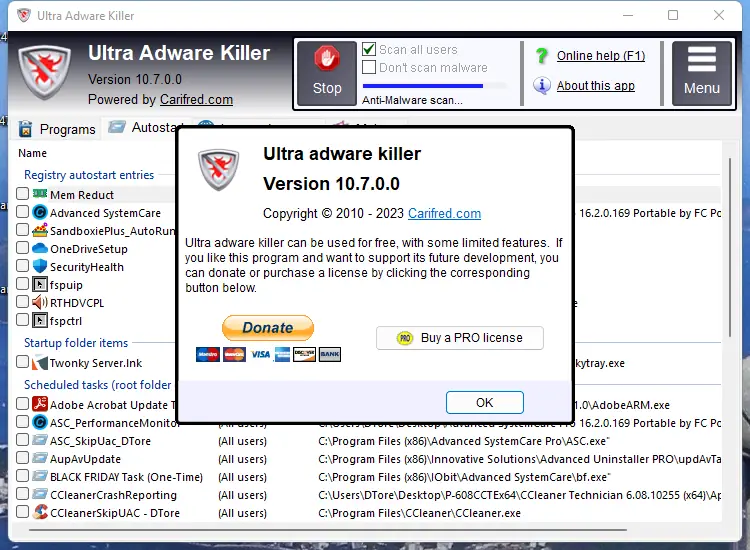Switch to the Programs tab
This screenshot has width=750, height=550.
click(57, 129)
